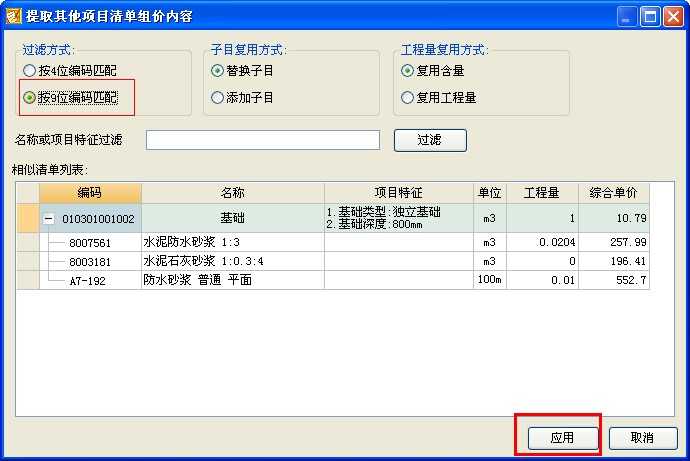The image size is (690, 461).
Task: Click the 项目特征 column header
Action: pyautogui.click(x=399, y=193)
